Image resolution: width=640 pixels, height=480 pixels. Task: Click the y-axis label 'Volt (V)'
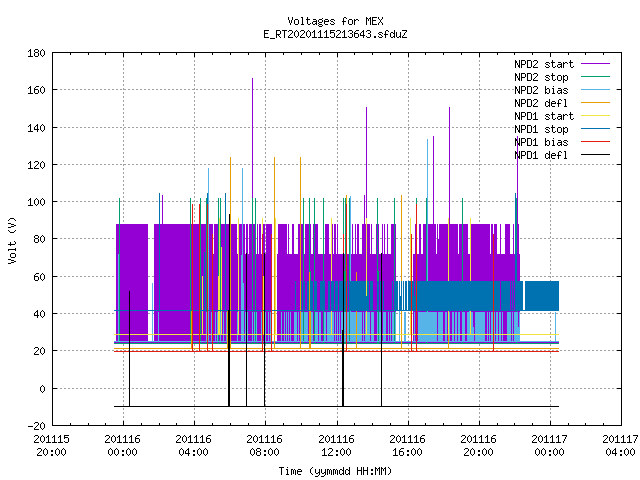click(12, 241)
